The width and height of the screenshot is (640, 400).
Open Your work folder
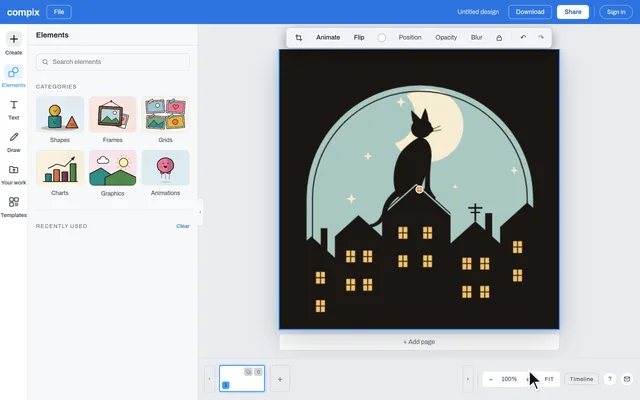(13, 175)
